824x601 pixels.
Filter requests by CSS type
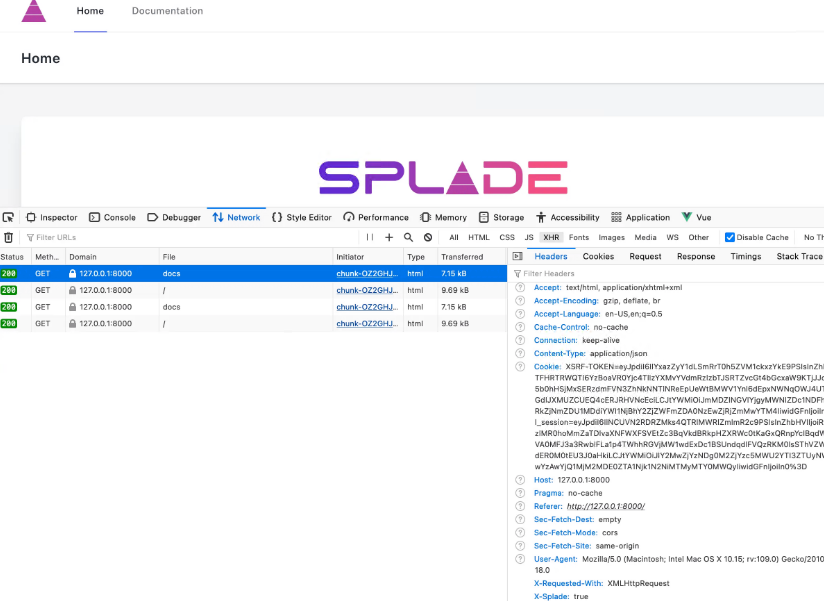click(507, 237)
